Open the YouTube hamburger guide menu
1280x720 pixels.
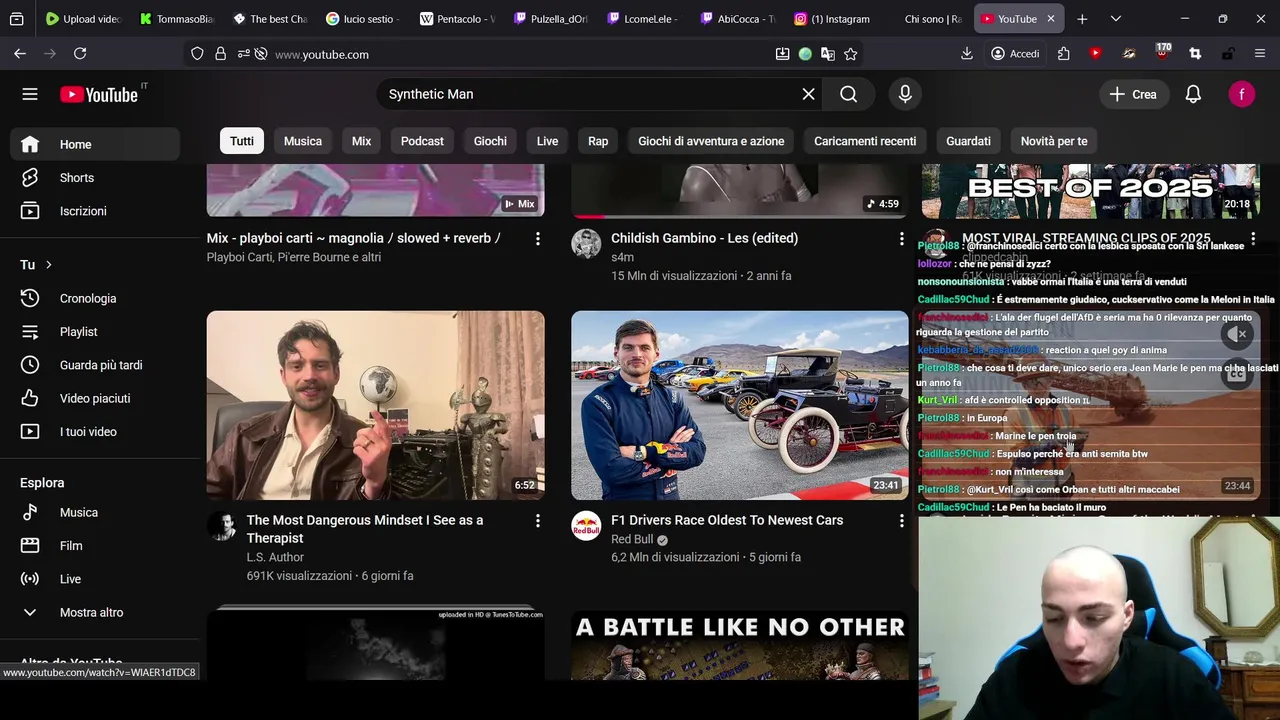point(30,94)
